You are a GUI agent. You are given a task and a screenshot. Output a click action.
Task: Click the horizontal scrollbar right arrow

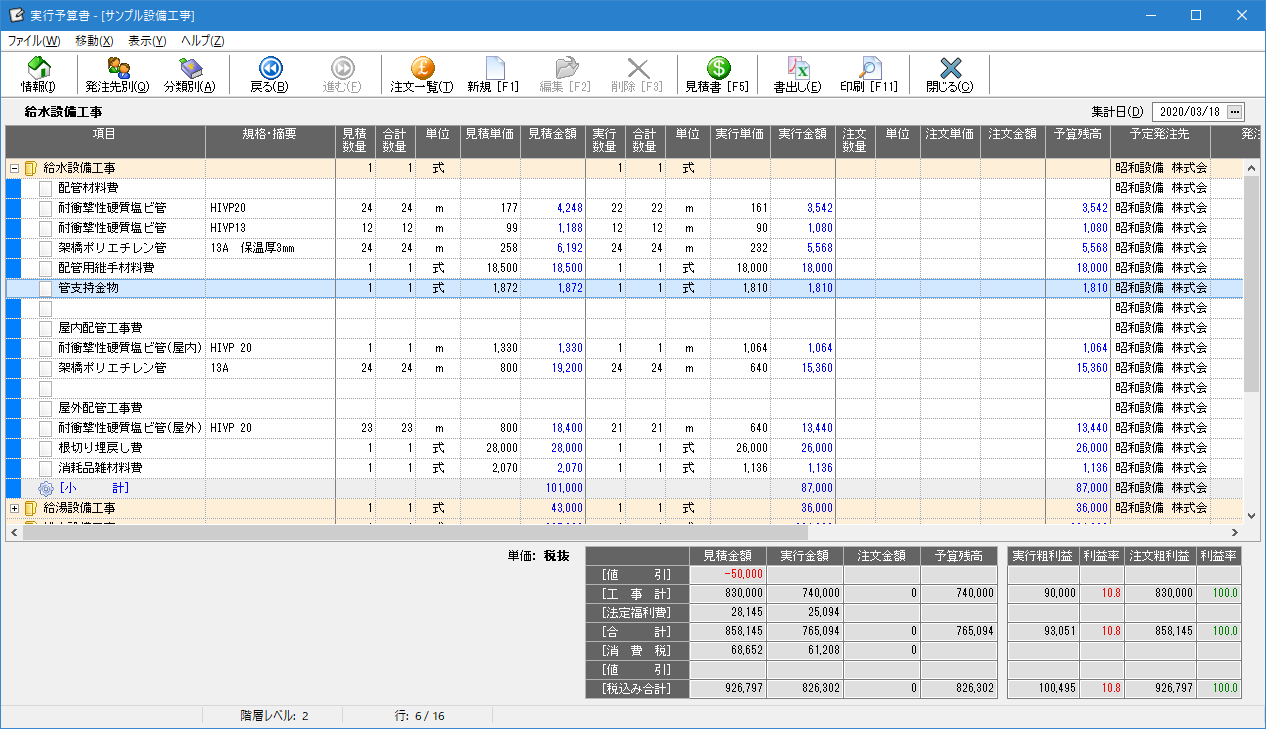click(x=1234, y=533)
